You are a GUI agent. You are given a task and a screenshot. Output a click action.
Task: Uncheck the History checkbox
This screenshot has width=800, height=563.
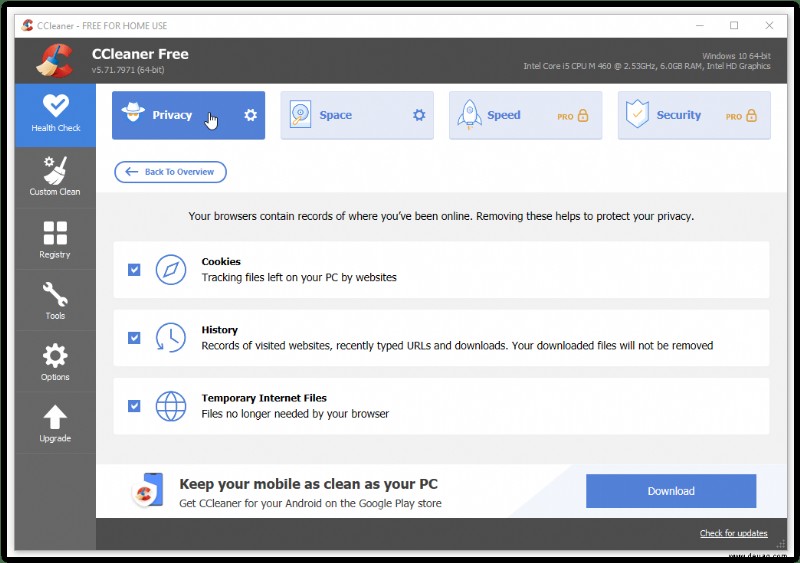[134, 338]
